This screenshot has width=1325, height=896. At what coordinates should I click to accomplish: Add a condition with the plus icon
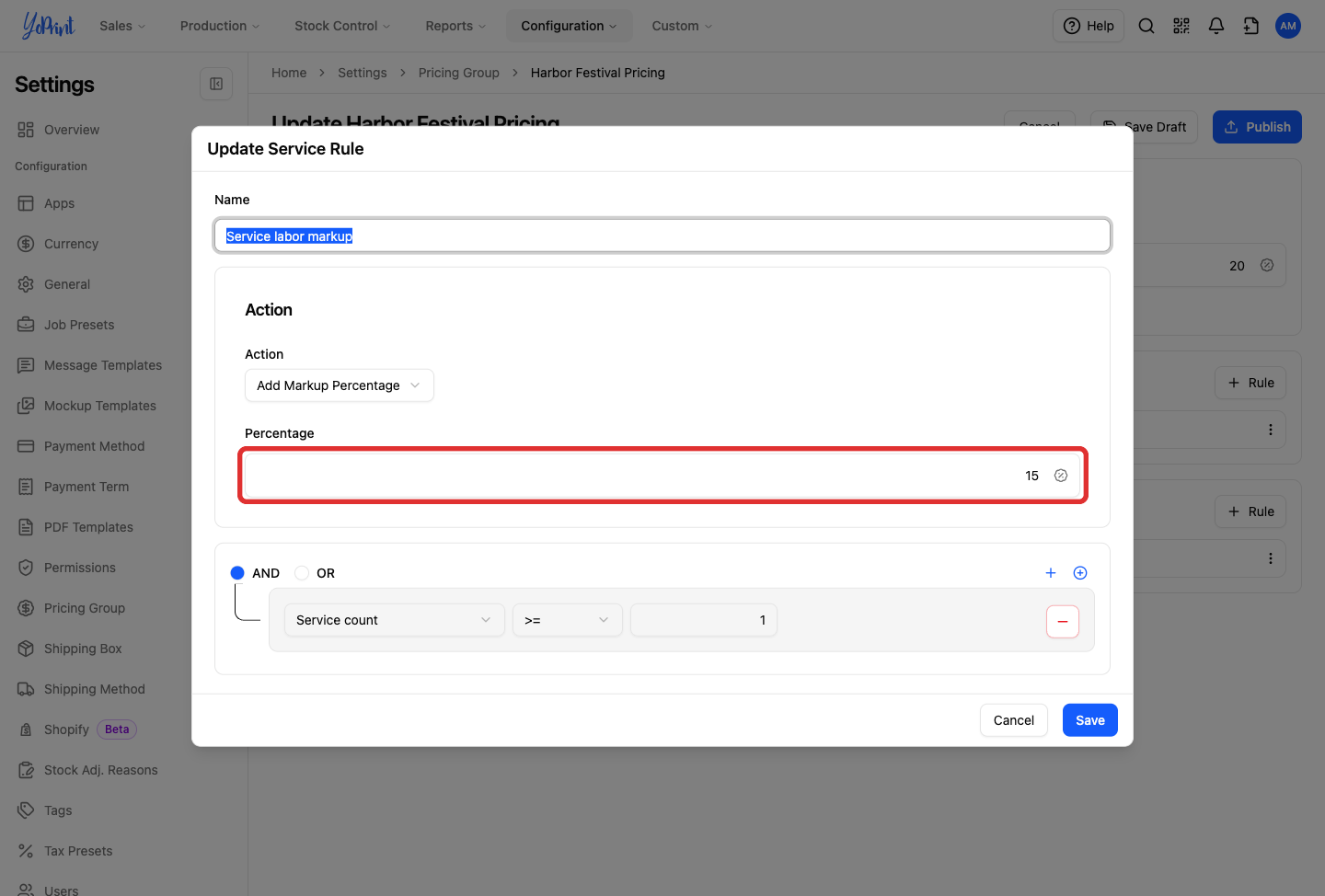tap(1051, 573)
